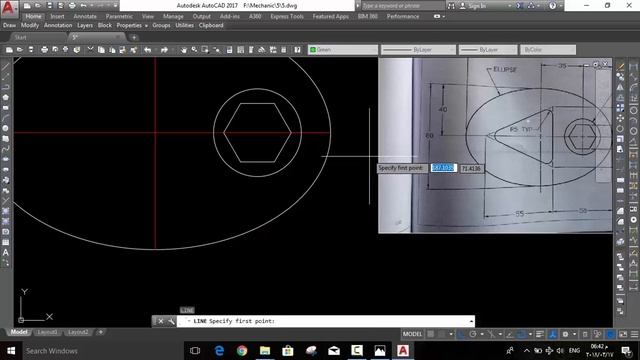640x360 pixels.
Task: Click the command line input field
Action: (327, 321)
